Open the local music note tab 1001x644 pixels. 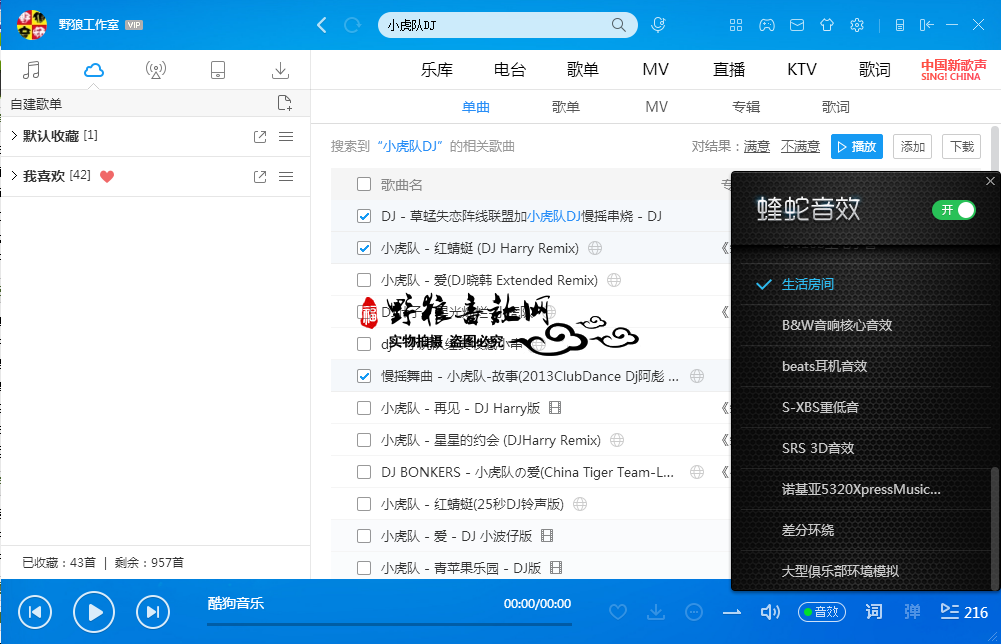[31, 70]
